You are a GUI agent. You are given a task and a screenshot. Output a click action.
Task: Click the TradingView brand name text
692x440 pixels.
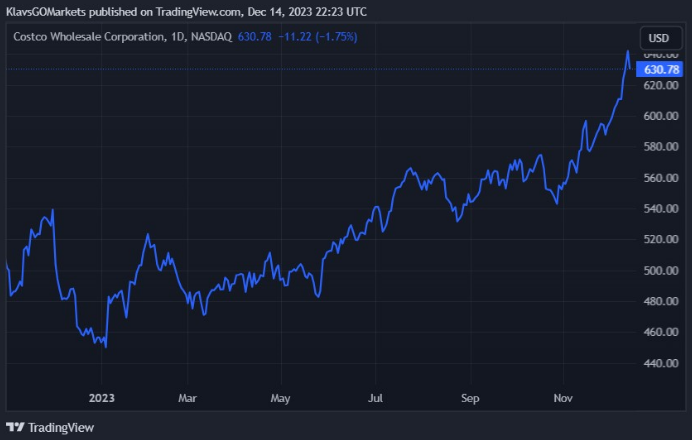tap(61, 427)
